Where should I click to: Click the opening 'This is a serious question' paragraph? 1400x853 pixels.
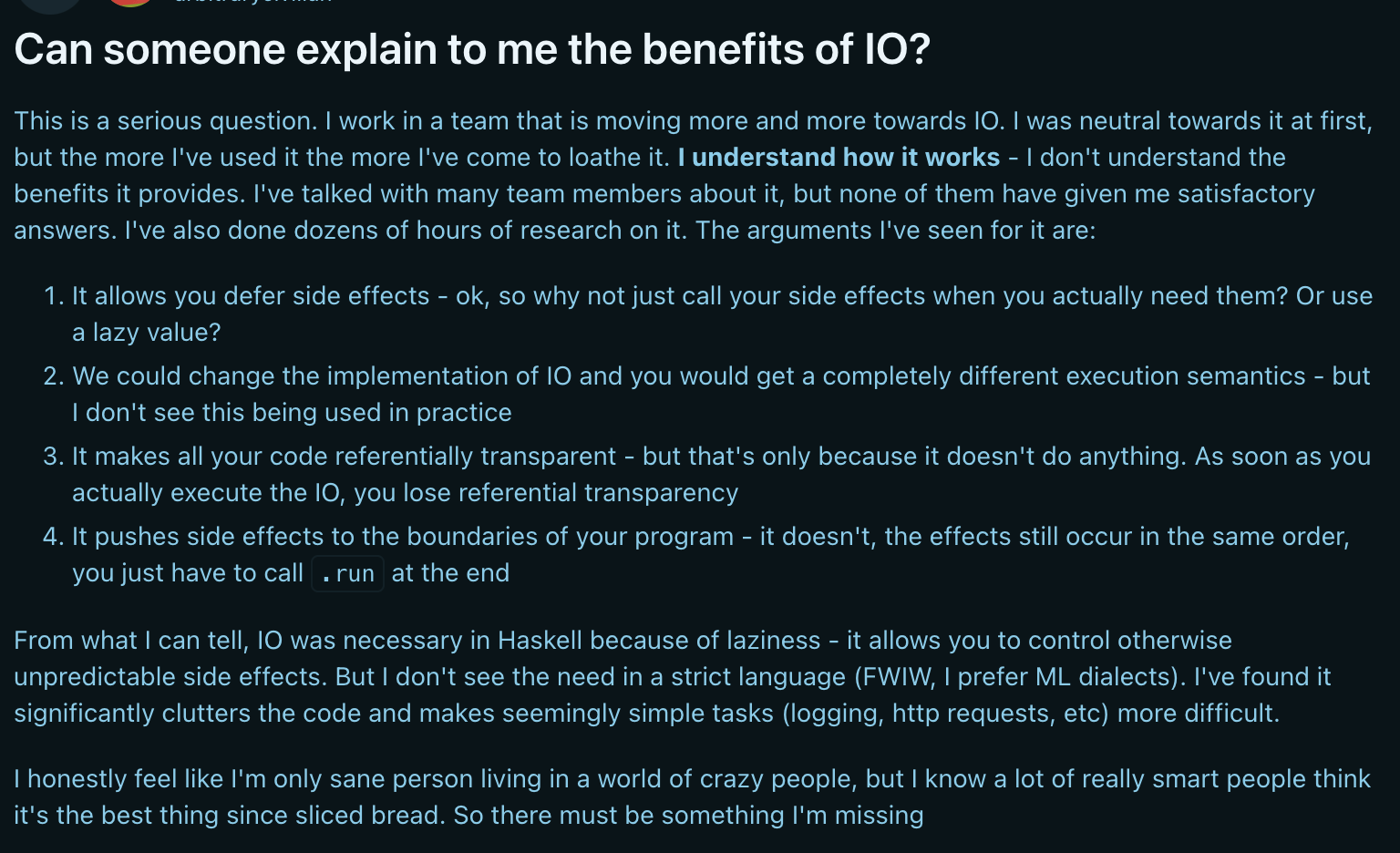[693, 175]
